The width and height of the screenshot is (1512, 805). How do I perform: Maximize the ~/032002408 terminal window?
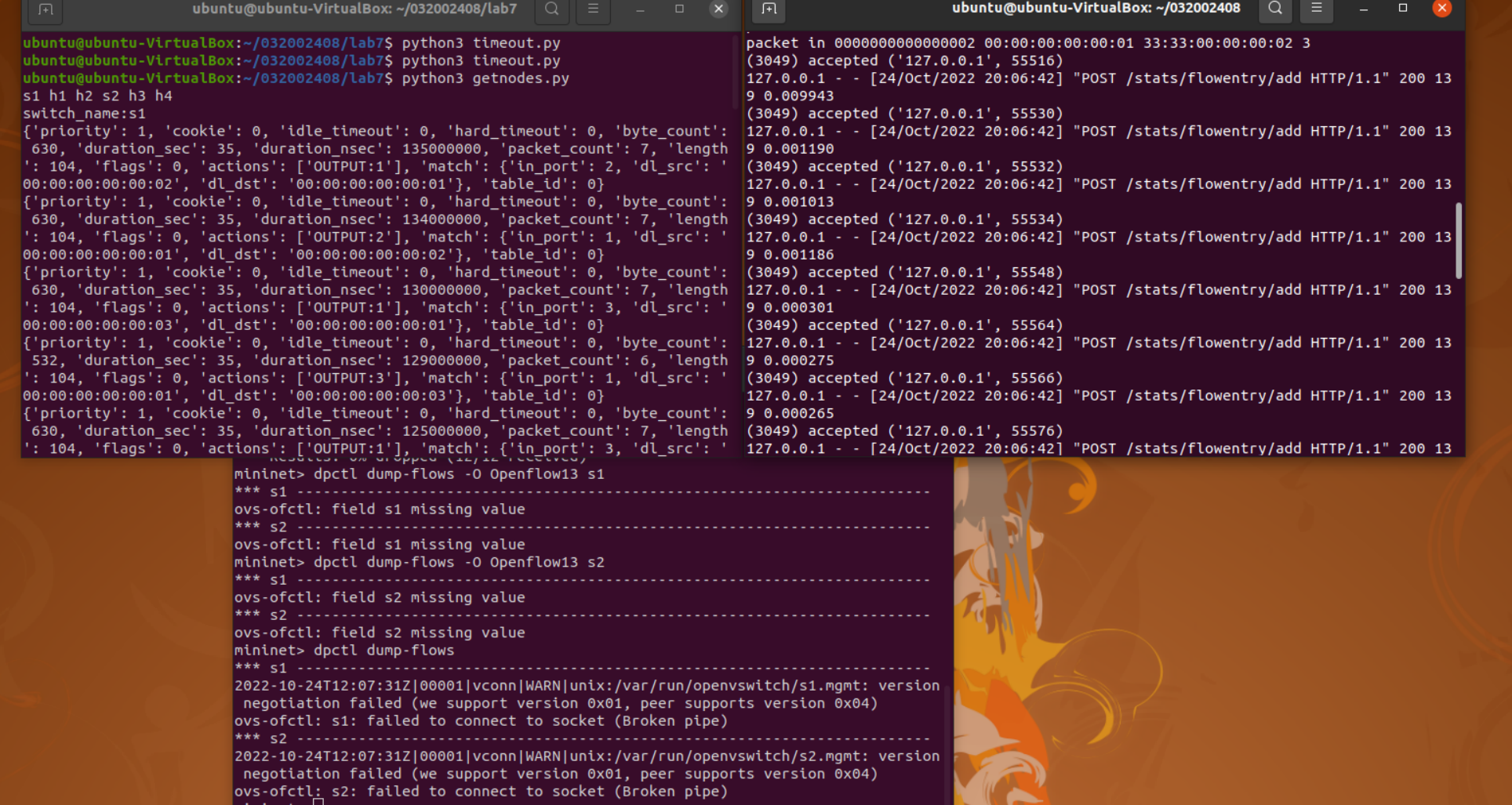pyautogui.click(x=1403, y=9)
